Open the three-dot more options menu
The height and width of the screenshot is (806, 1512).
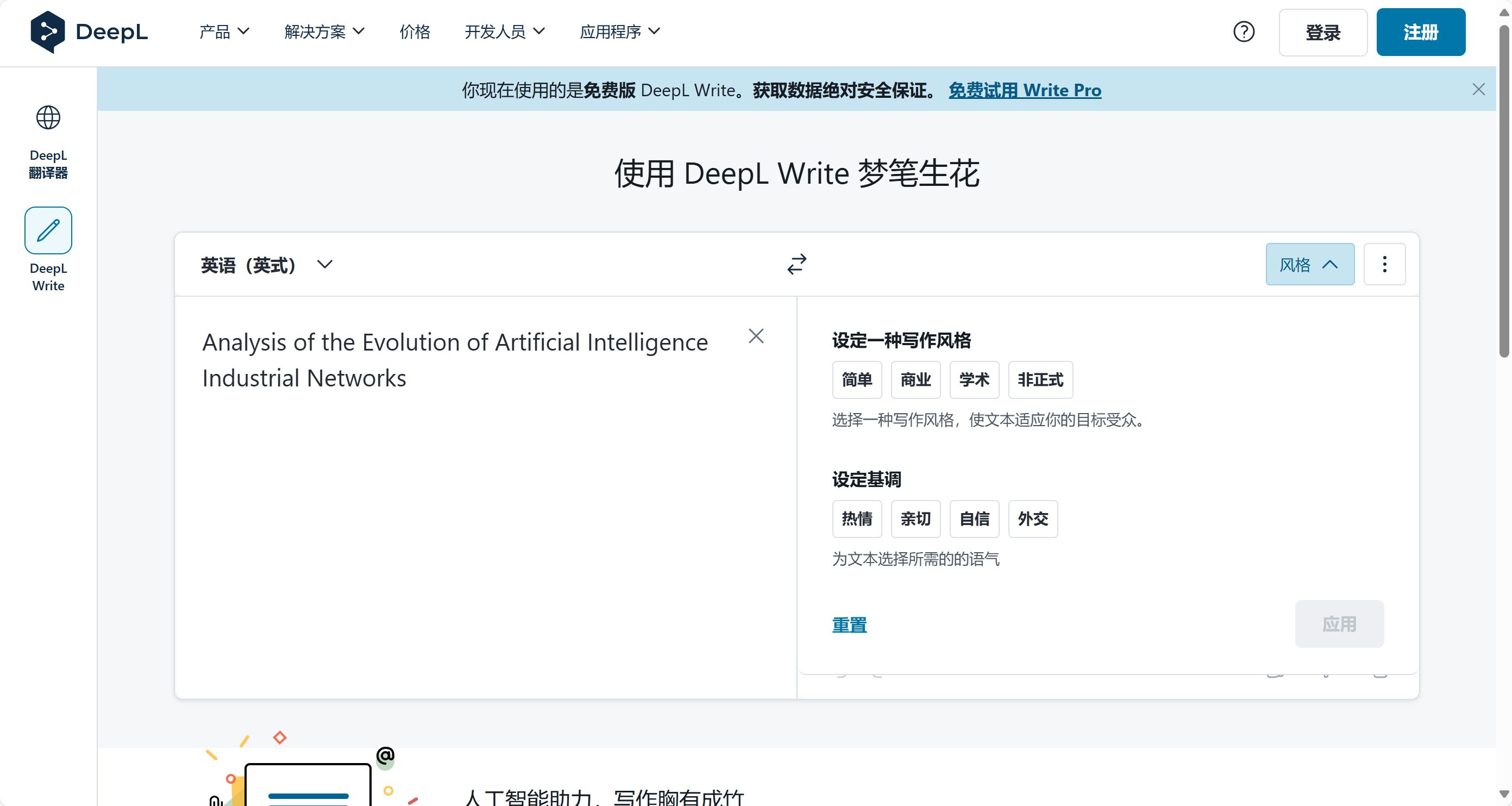point(1384,264)
